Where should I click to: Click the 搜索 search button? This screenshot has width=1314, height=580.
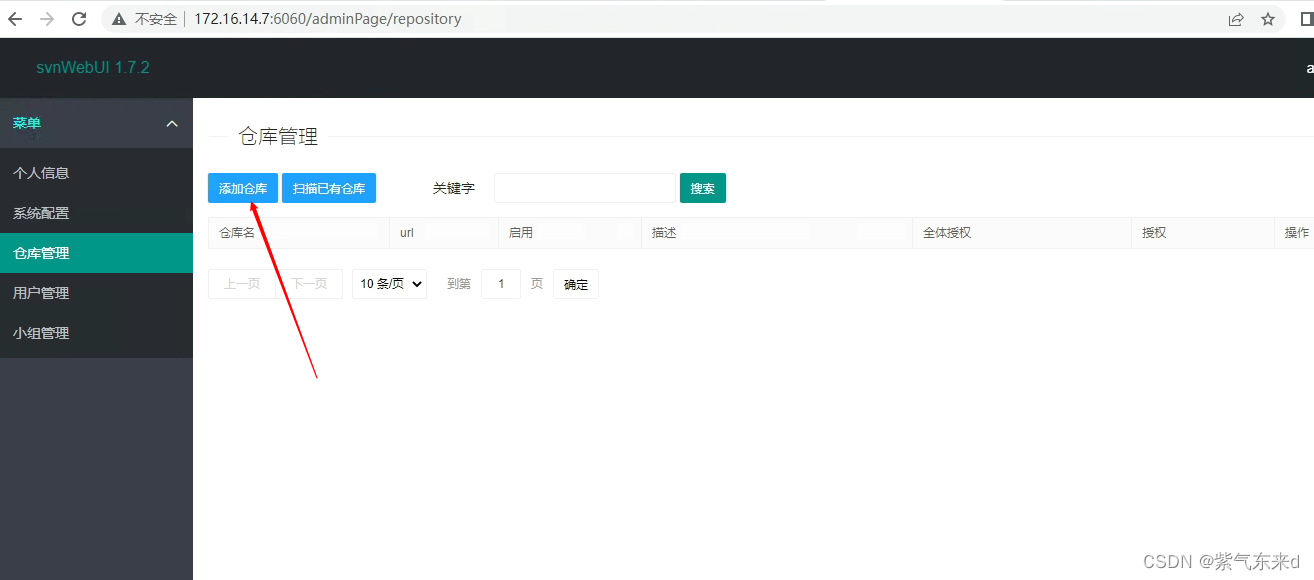click(x=702, y=188)
